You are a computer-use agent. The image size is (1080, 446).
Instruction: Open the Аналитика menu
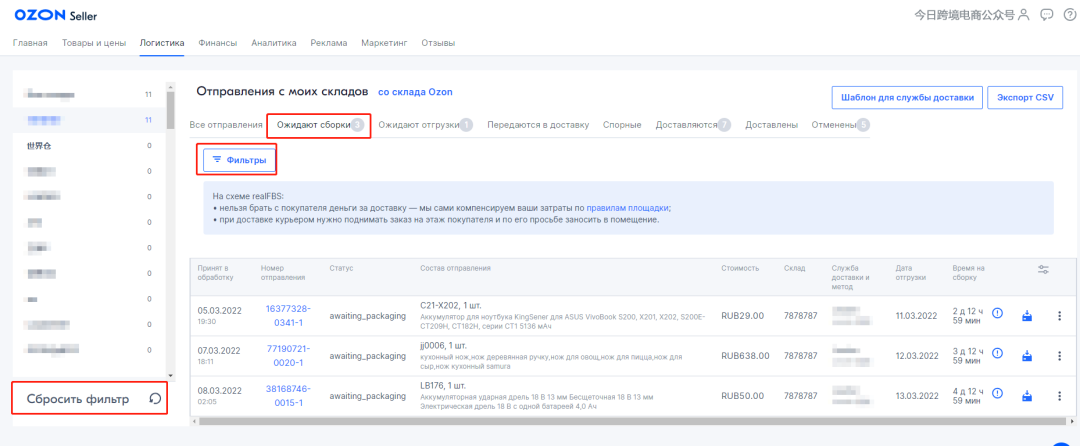[273, 43]
